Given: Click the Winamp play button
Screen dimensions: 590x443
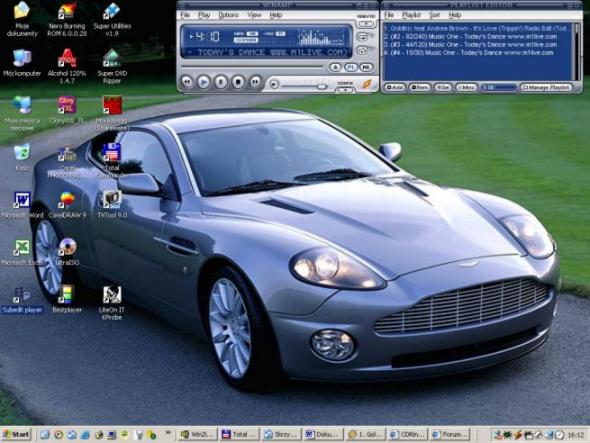Looking at the screenshot, I should [x=204, y=82].
